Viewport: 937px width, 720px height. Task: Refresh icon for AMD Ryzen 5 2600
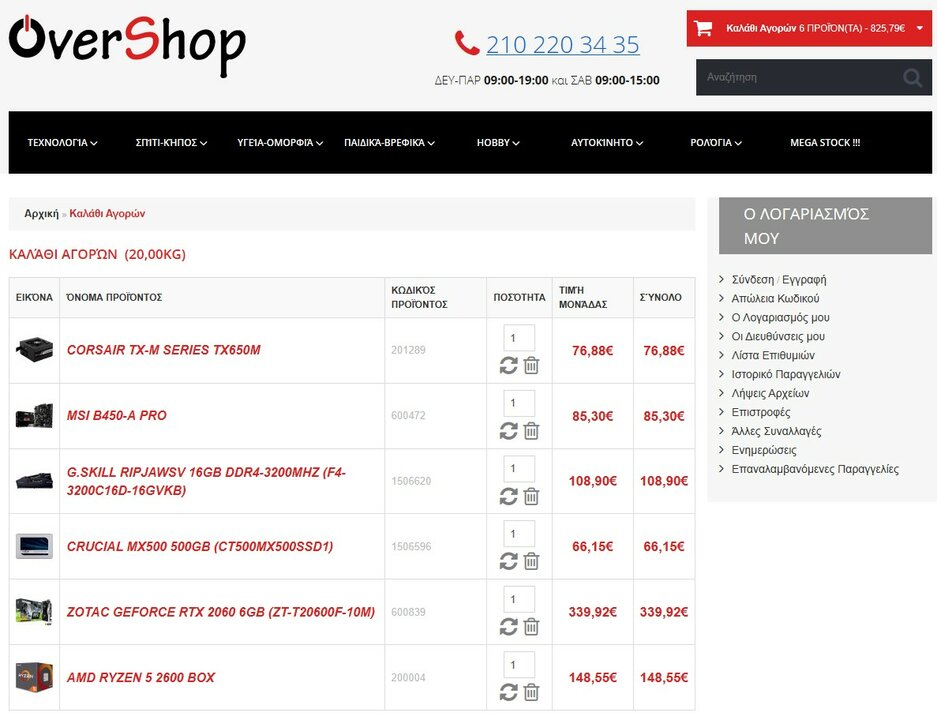coord(509,692)
